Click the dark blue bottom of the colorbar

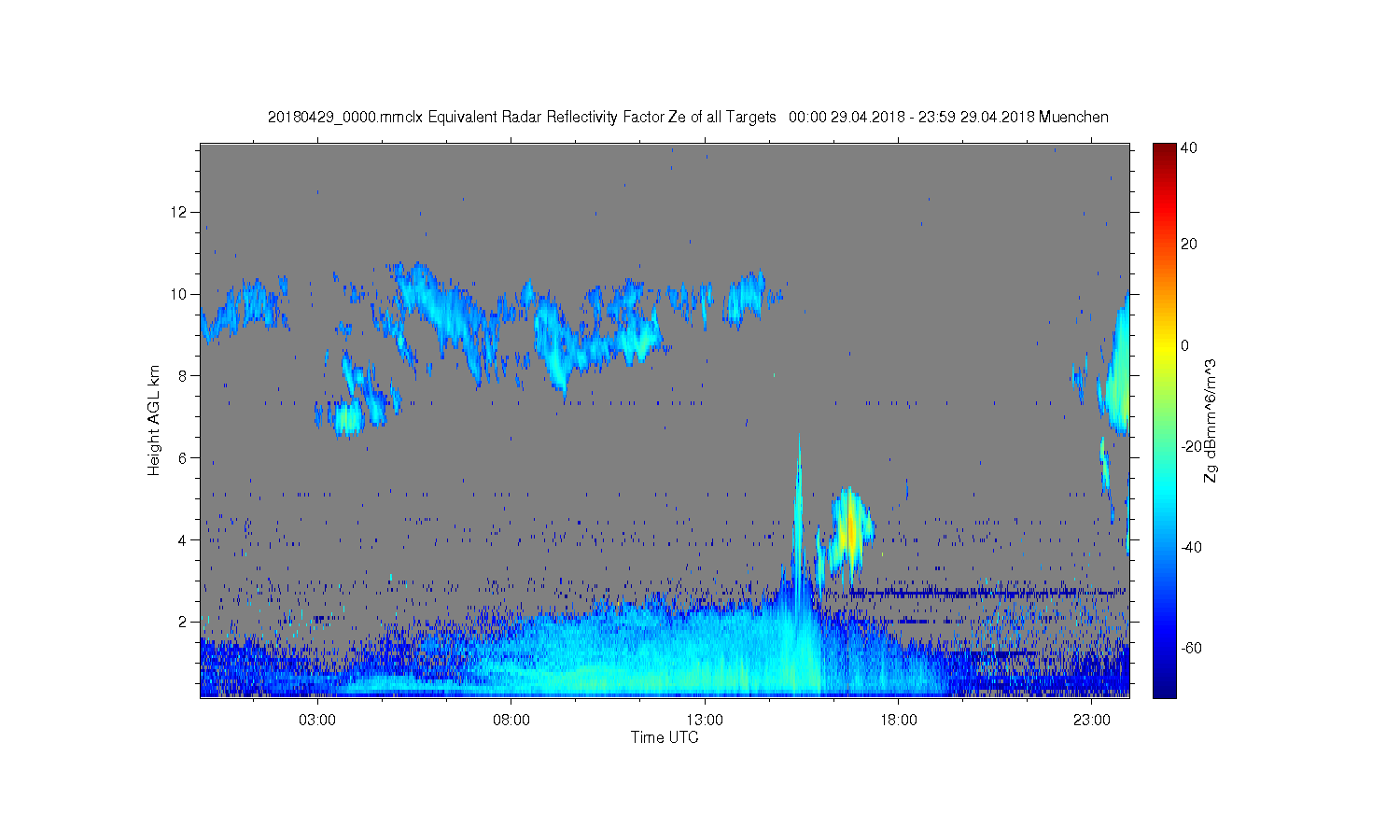(1164, 689)
